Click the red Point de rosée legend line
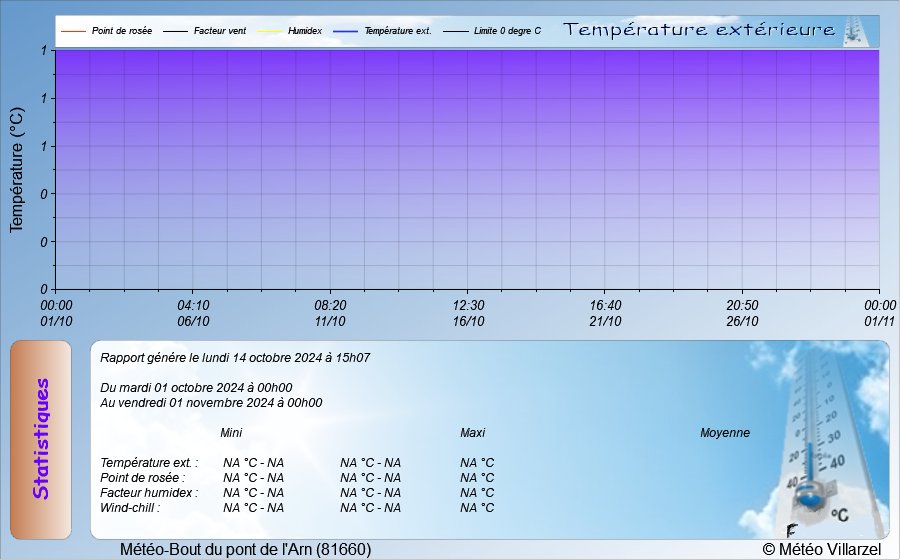This screenshot has width=900, height=560. coord(73,31)
